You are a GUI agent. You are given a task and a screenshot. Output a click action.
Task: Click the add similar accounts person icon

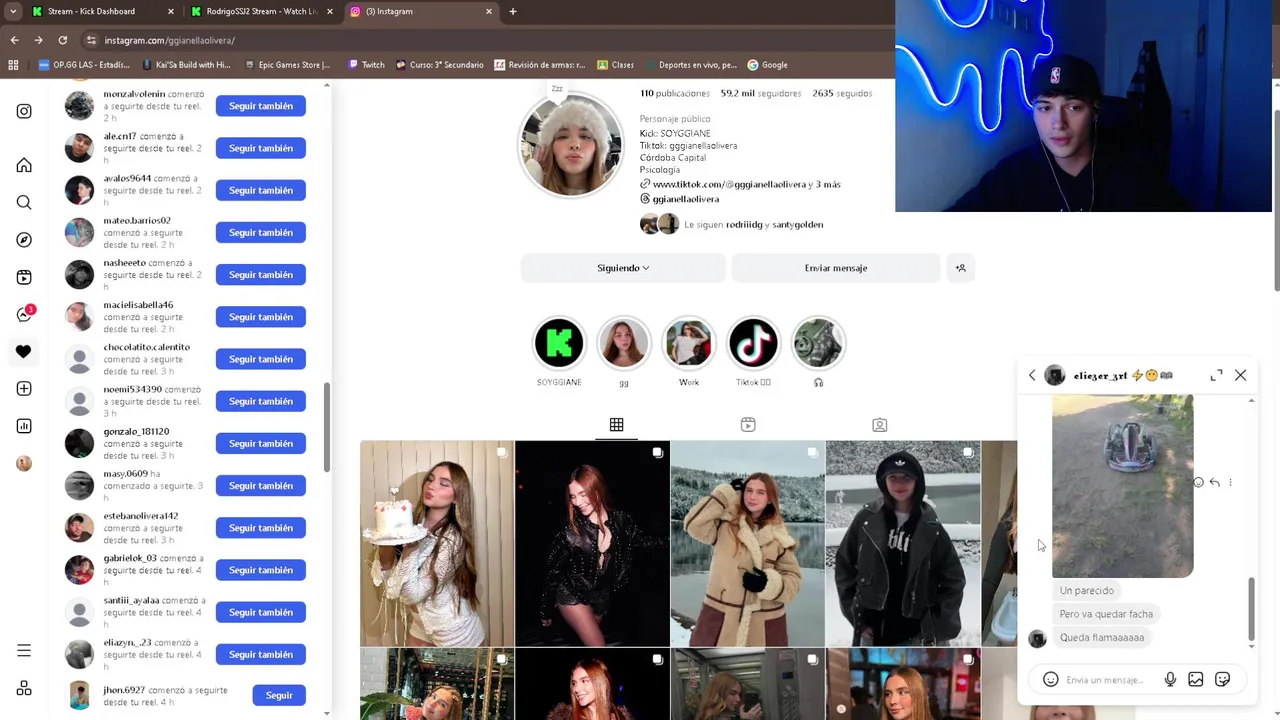(960, 268)
